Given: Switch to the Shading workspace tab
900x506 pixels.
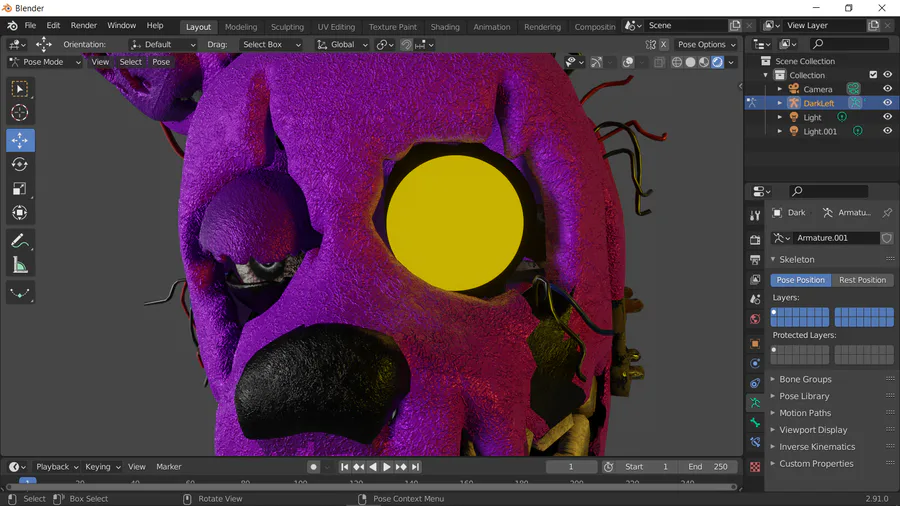Looking at the screenshot, I should pyautogui.click(x=445, y=26).
